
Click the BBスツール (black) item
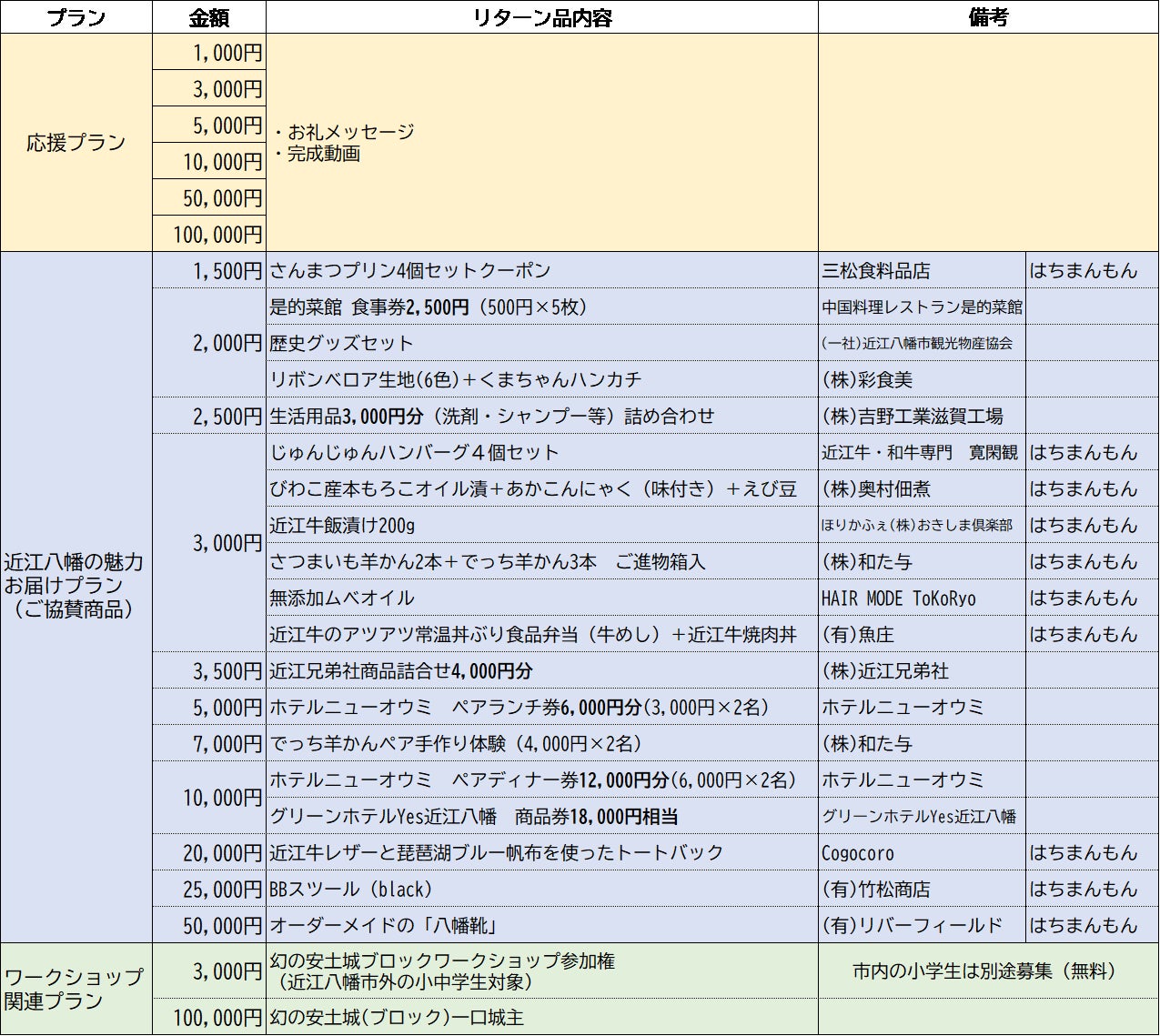tap(351, 890)
